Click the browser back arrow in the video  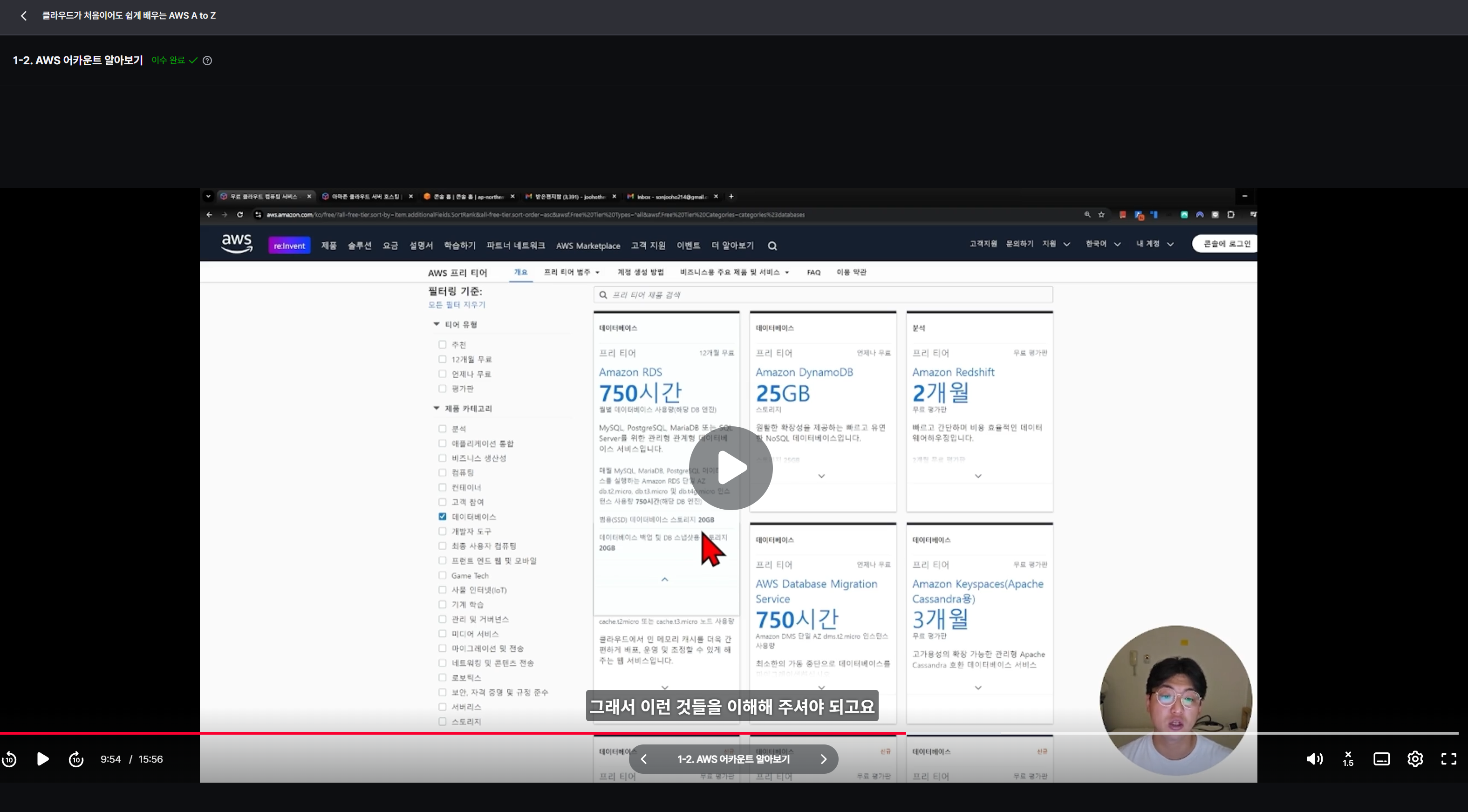209,215
